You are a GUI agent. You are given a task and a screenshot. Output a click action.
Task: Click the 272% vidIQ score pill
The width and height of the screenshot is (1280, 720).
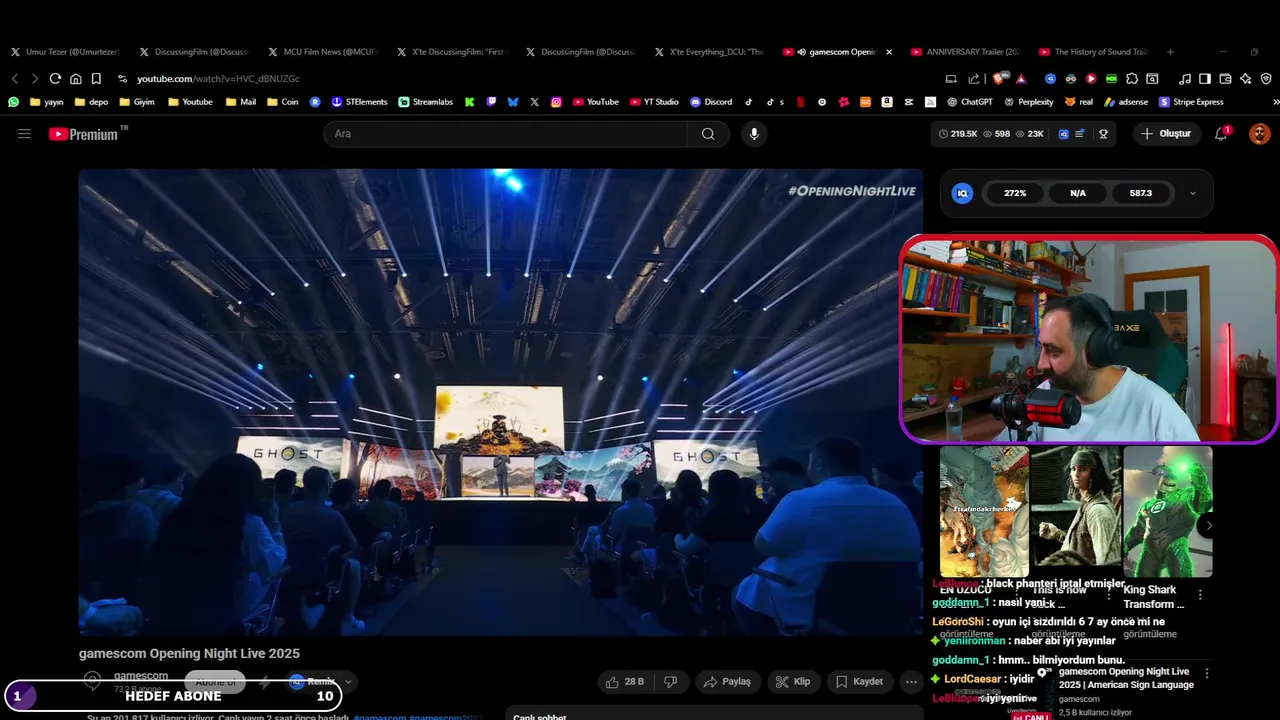pyautogui.click(x=1015, y=193)
